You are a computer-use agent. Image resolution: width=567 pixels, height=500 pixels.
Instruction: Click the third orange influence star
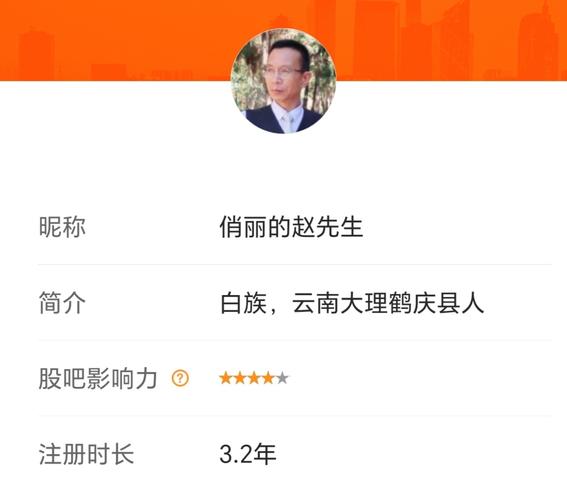tap(254, 378)
